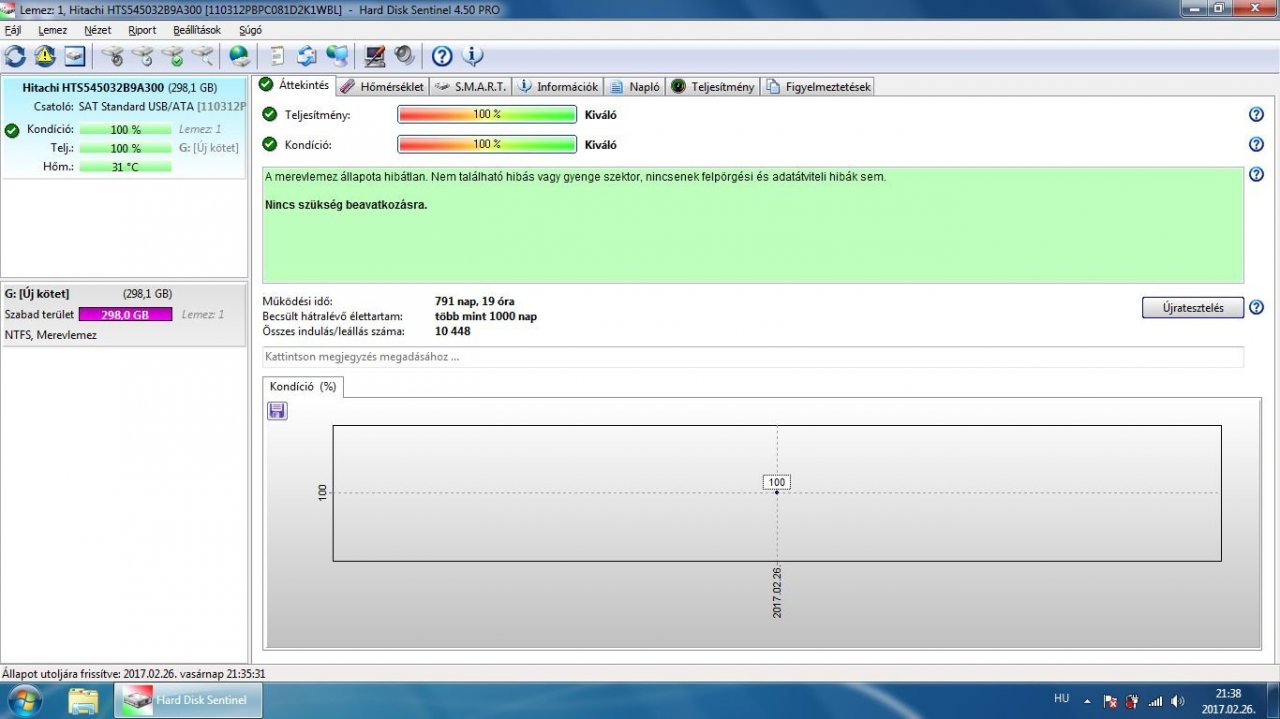
Task: Click the speaker sound toolbar icon
Action: (405, 56)
